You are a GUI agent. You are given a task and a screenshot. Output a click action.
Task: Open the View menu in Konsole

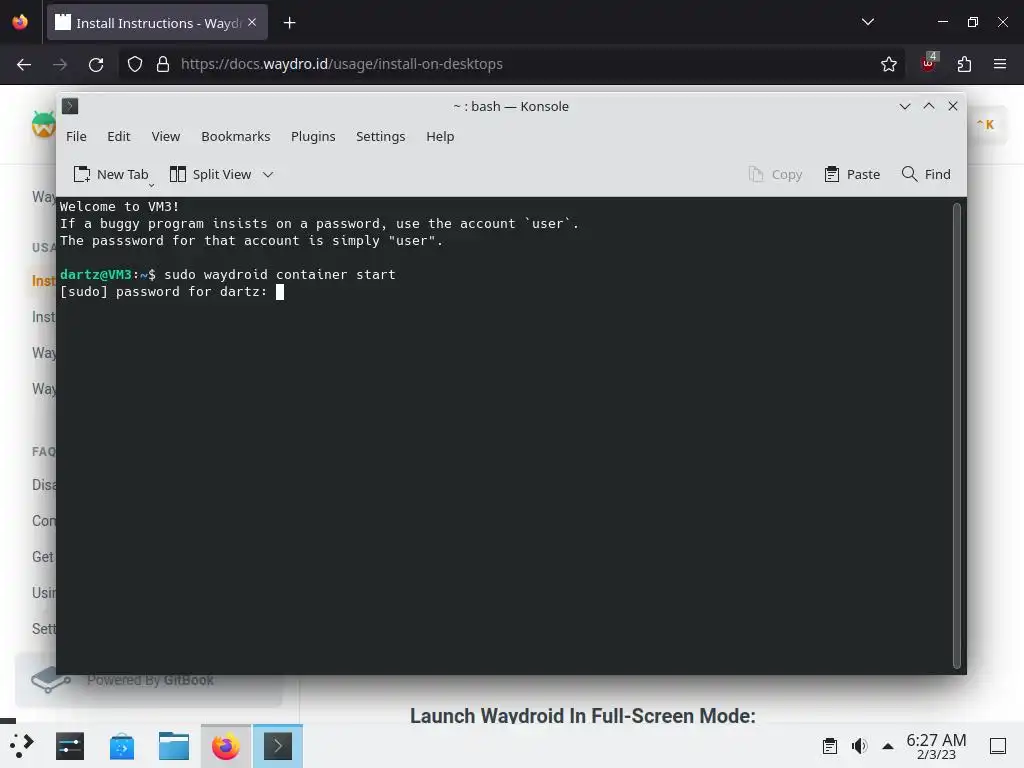click(x=165, y=136)
